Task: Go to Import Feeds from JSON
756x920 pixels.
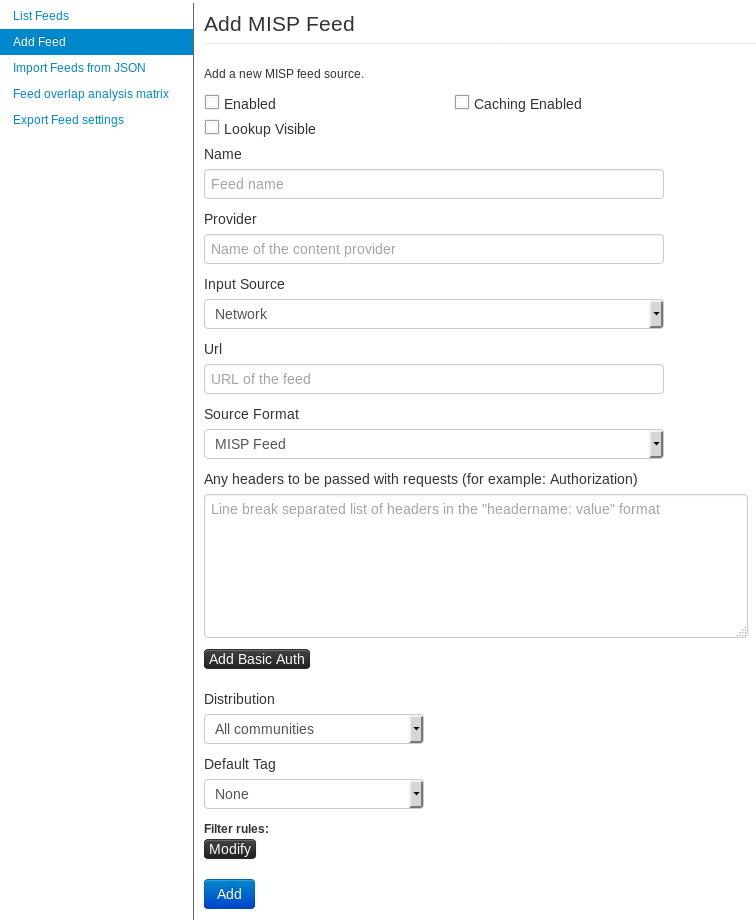Action: tap(79, 68)
